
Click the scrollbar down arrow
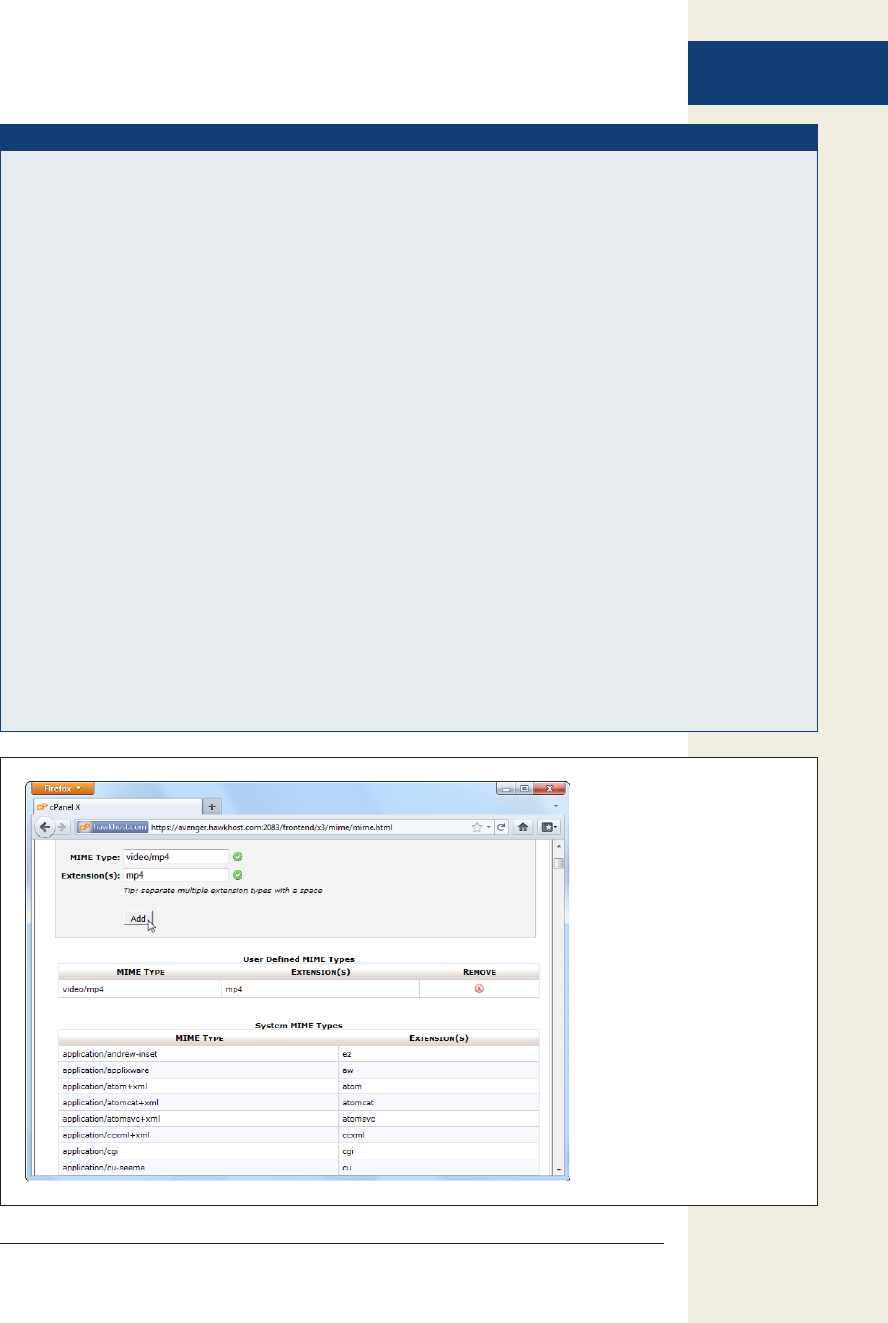(x=559, y=1169)
